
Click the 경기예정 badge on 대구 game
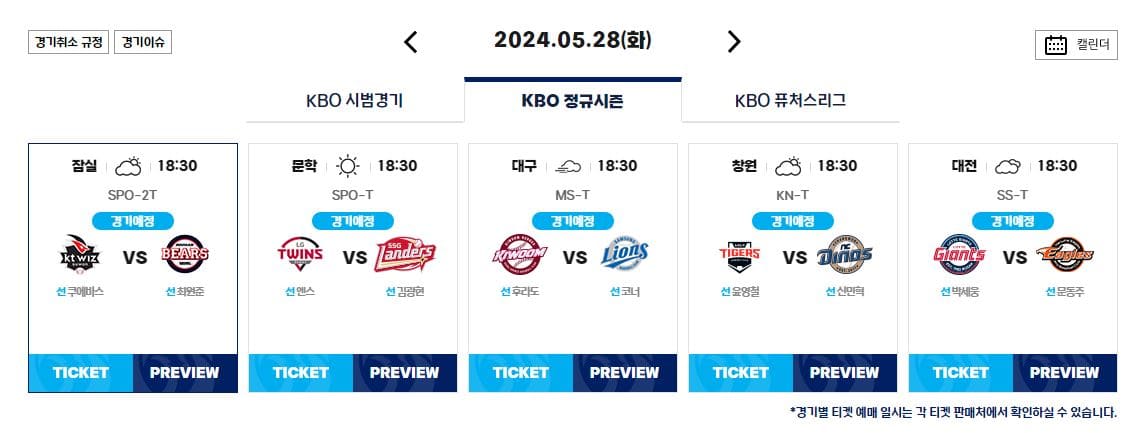[x=573, y=221]
